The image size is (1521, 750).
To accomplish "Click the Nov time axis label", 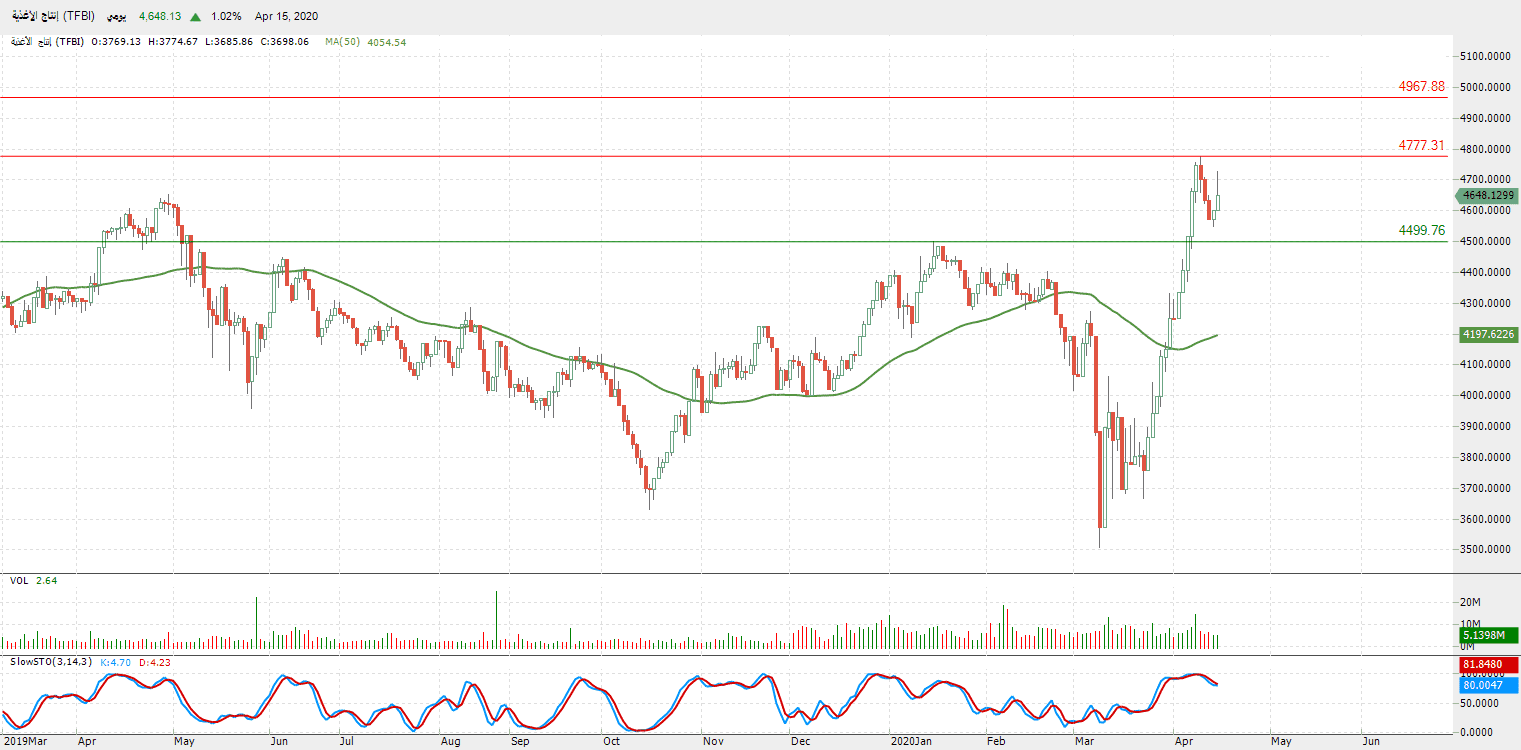I will pos(713,742).
